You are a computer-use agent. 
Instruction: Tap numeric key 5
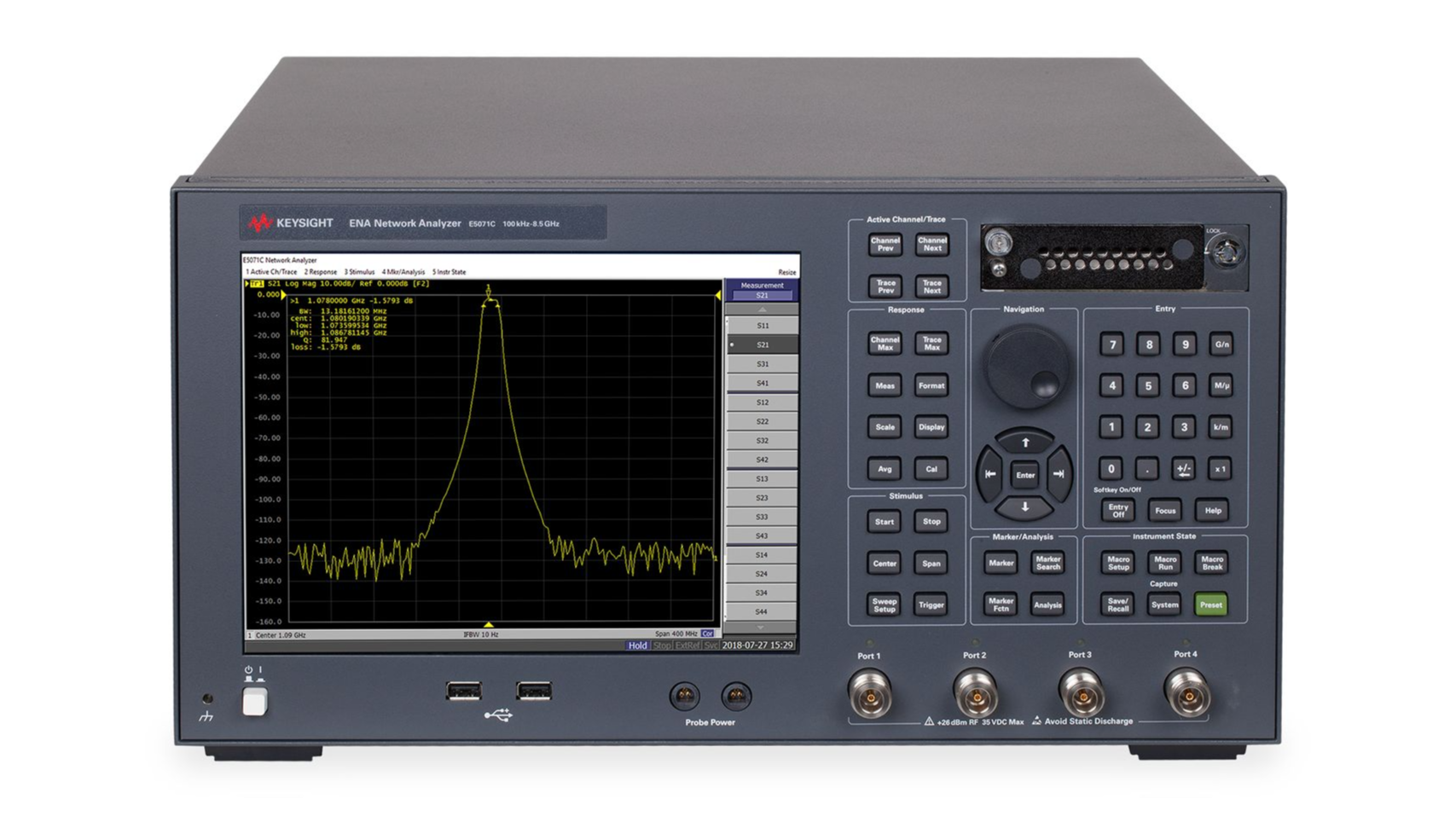1148,385
